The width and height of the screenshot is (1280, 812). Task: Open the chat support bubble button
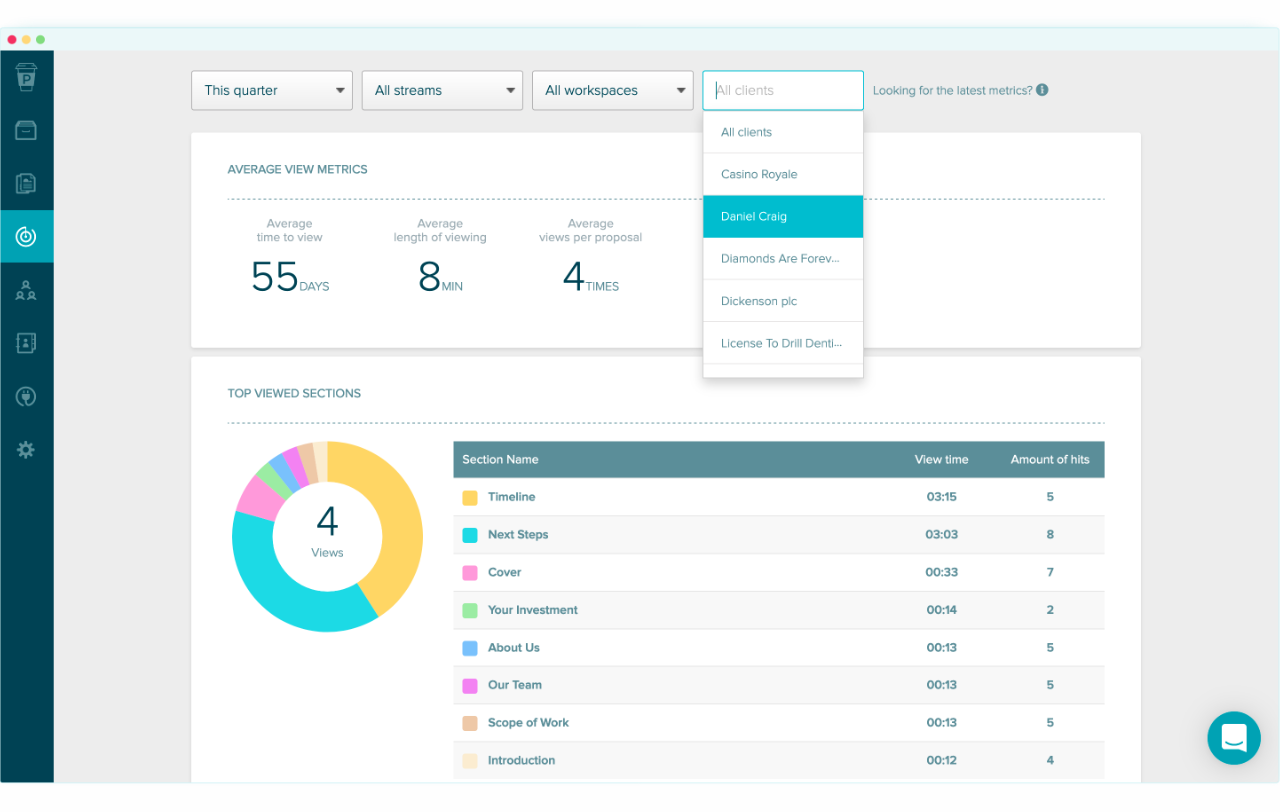(x=1233, y=738)
